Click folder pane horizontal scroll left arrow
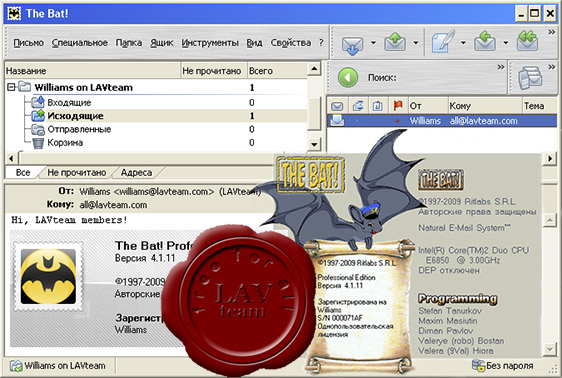This screenshot has width=562, height=378. [11, 158]
